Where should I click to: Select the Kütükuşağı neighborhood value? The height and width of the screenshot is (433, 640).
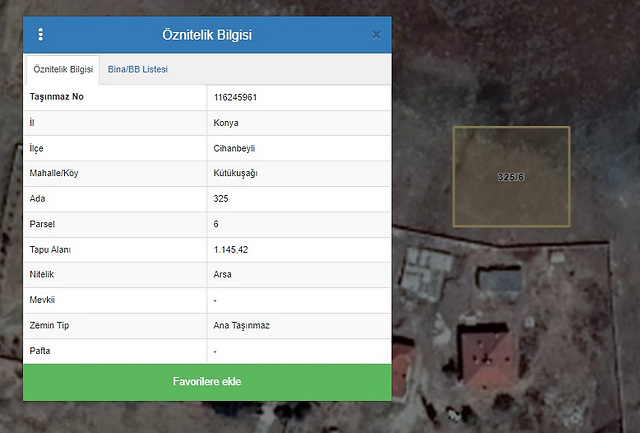(236, 173)
